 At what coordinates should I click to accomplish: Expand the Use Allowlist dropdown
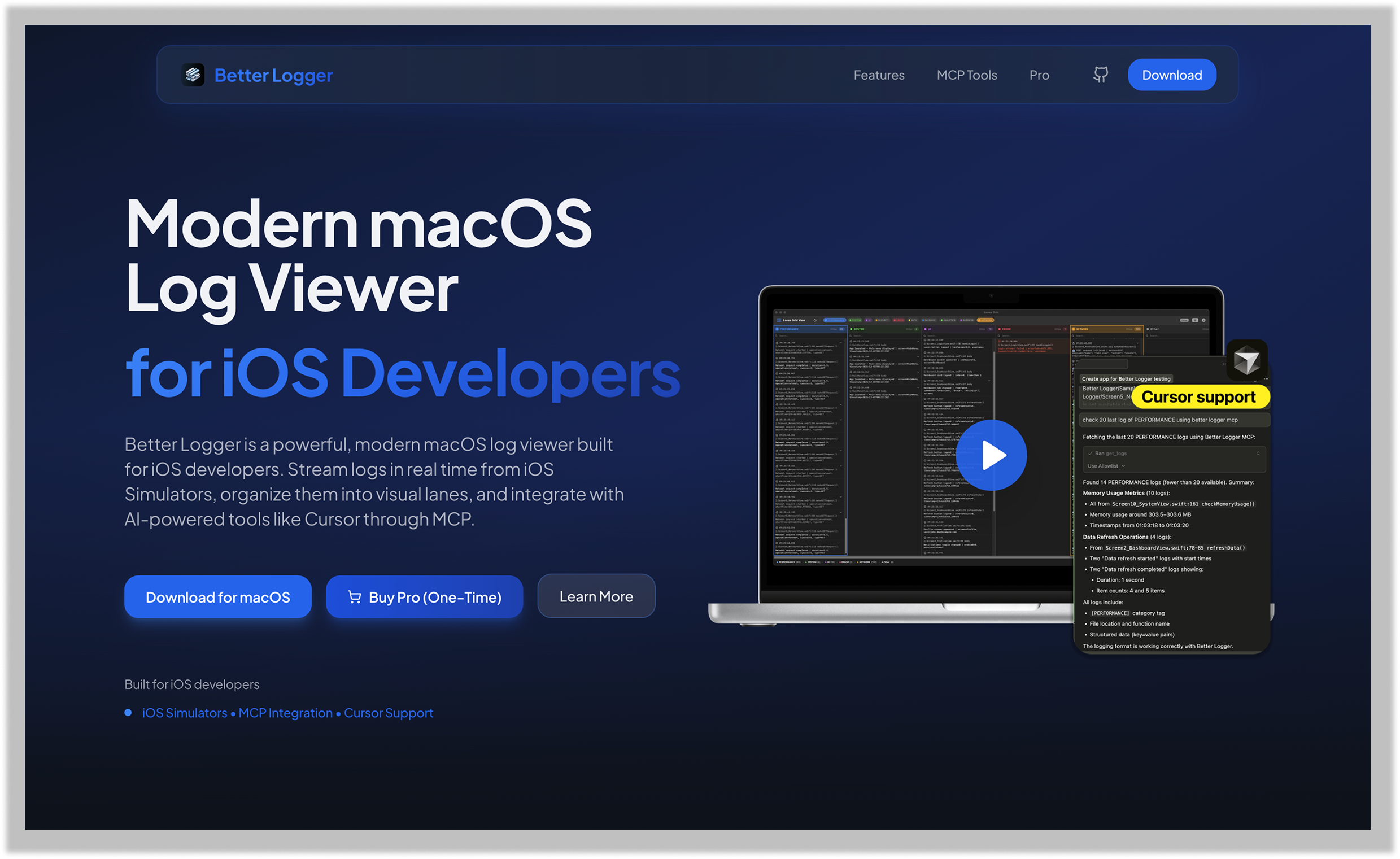[x=1106, y=466]
